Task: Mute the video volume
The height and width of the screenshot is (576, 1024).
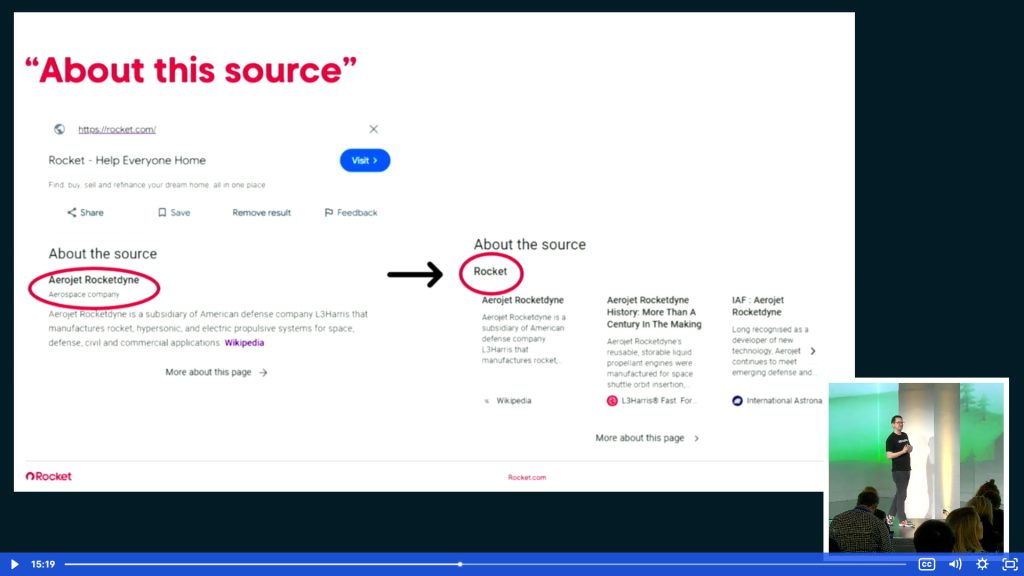Action: pyautogui.click(x=955, y=564)
